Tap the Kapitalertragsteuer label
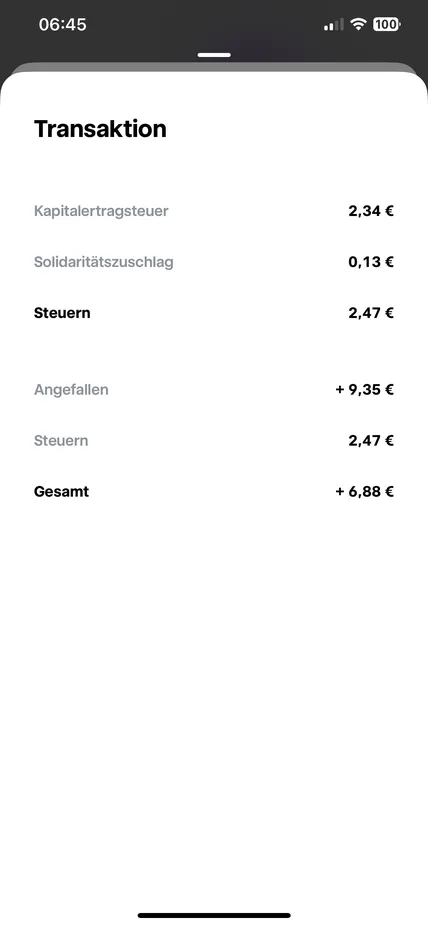The image size is (428, 926). [x=101, y=211]
